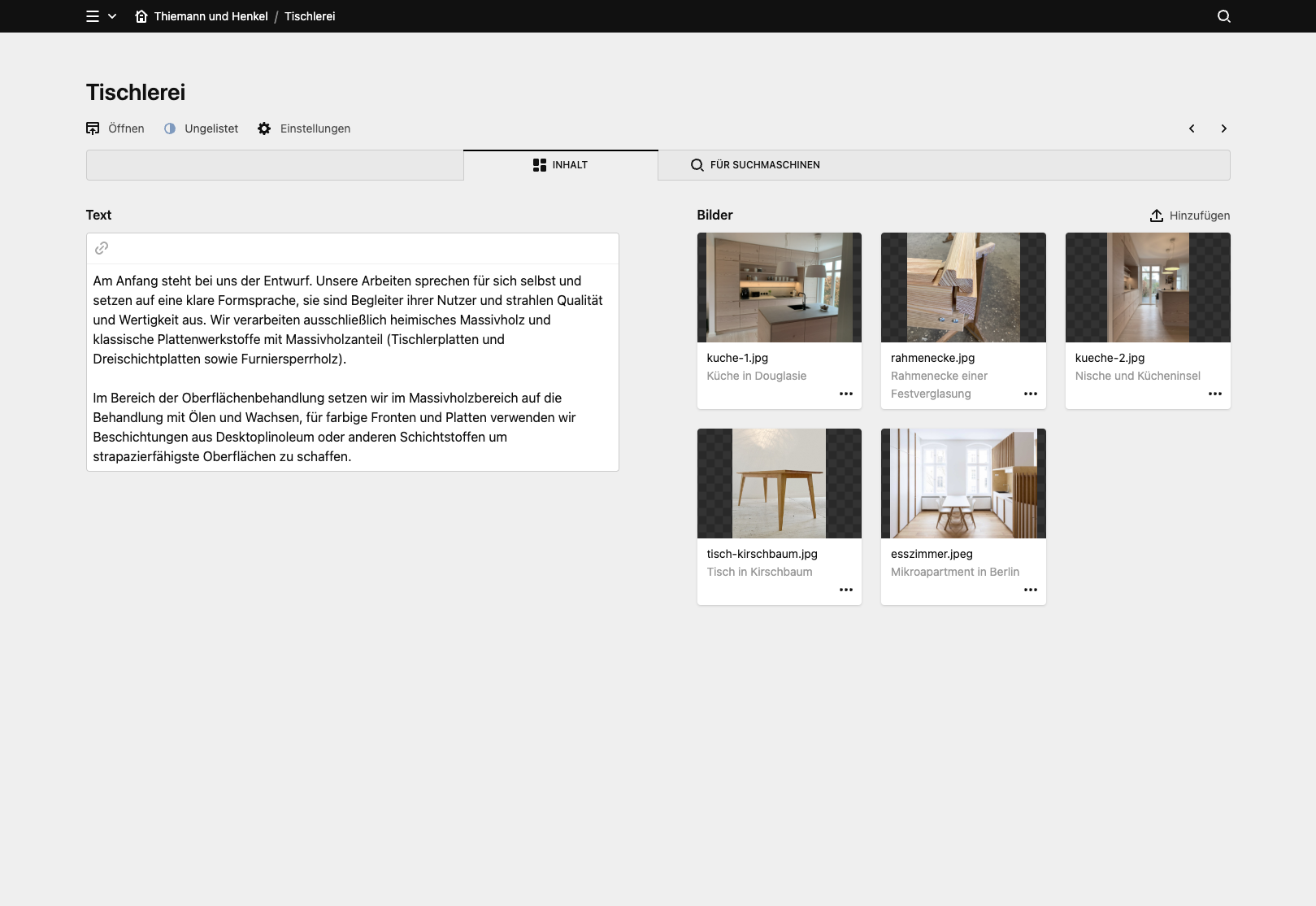Click the rahmenecke.jpg file name
This screenshot has height=906, width=1316.
(x=932, y=358)
